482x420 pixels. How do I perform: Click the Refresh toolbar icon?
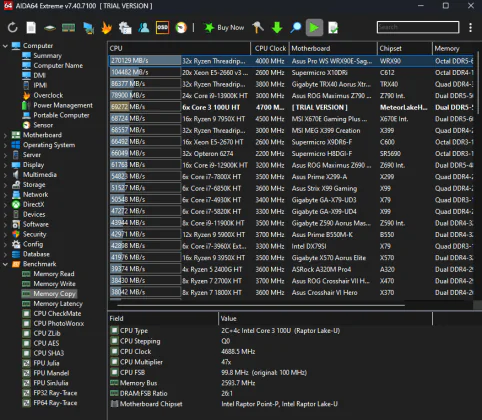(13, 28)
